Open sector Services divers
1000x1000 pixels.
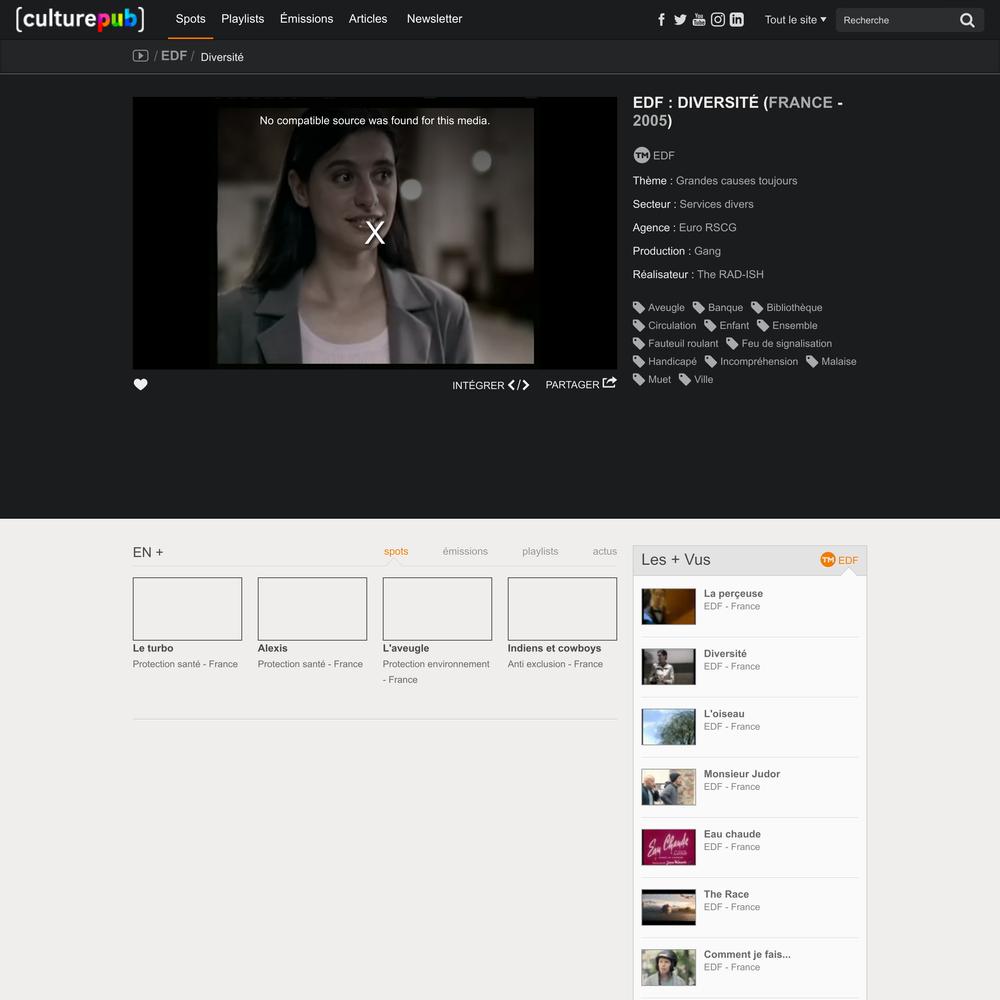[x=716, y=204]
